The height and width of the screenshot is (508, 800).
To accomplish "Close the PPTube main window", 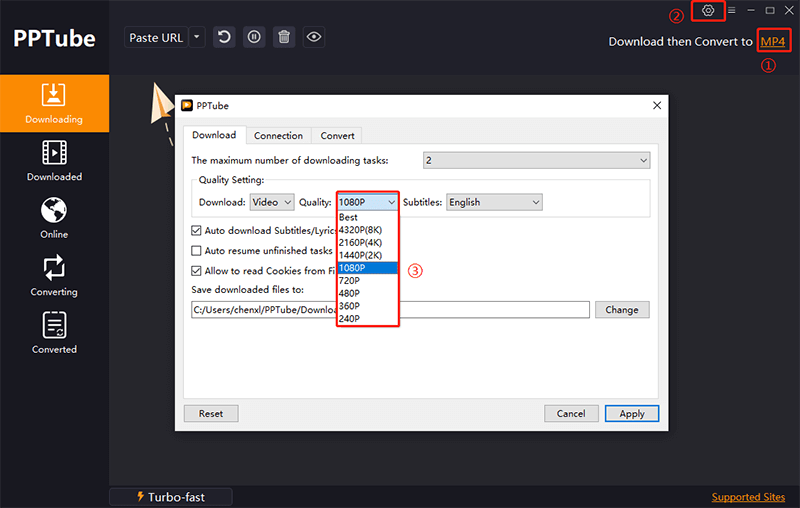I will 789,10.
